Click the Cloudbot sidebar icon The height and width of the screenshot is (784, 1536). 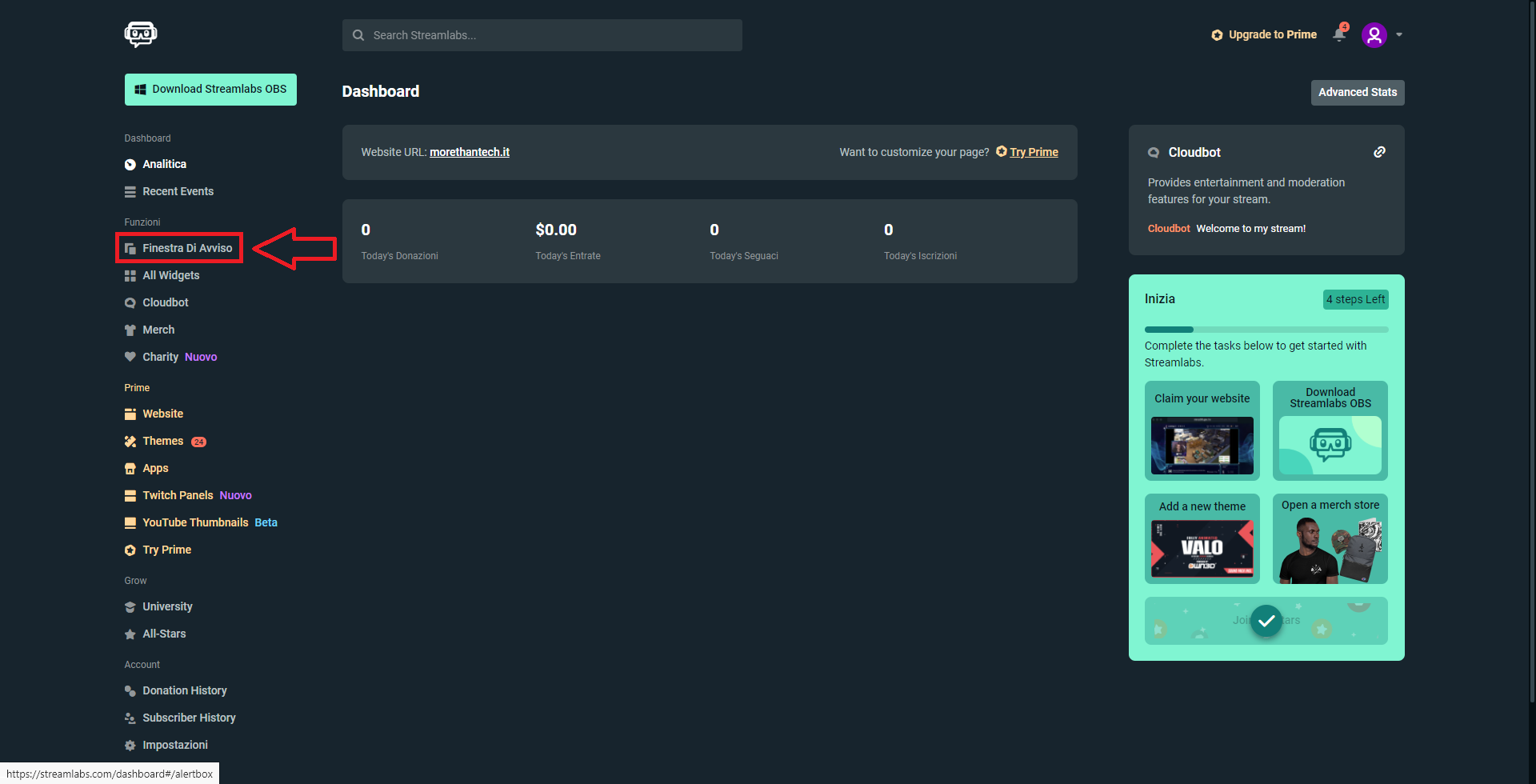tap(130, 303)
